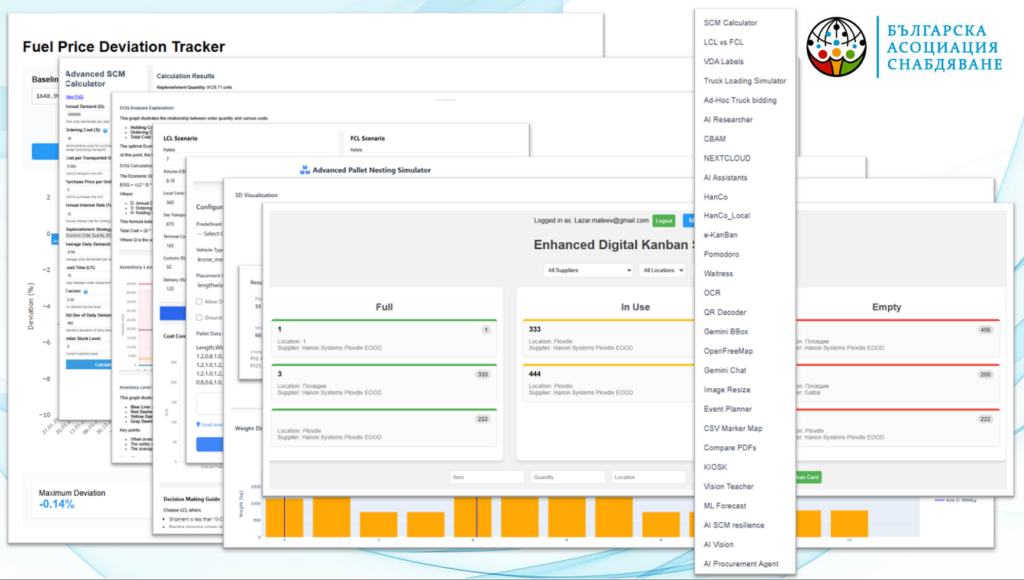
Task: Open the All Suppliers dropdown
Action: coord(588,270)
